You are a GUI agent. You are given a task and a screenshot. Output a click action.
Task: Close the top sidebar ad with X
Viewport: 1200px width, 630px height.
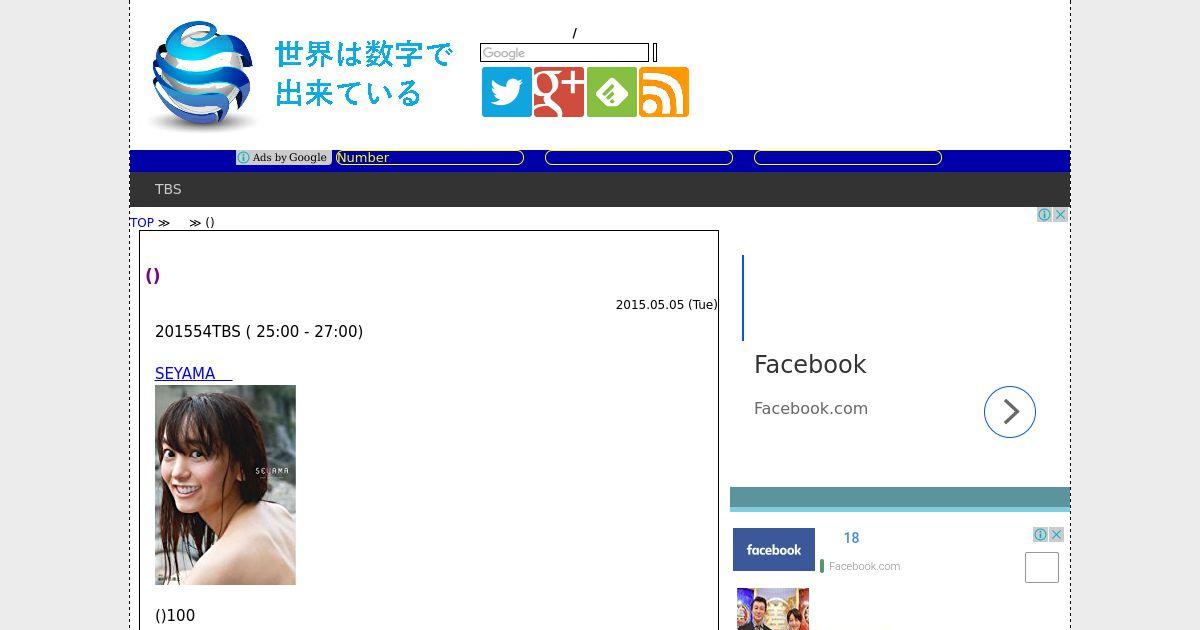(x=1061, y=215)
